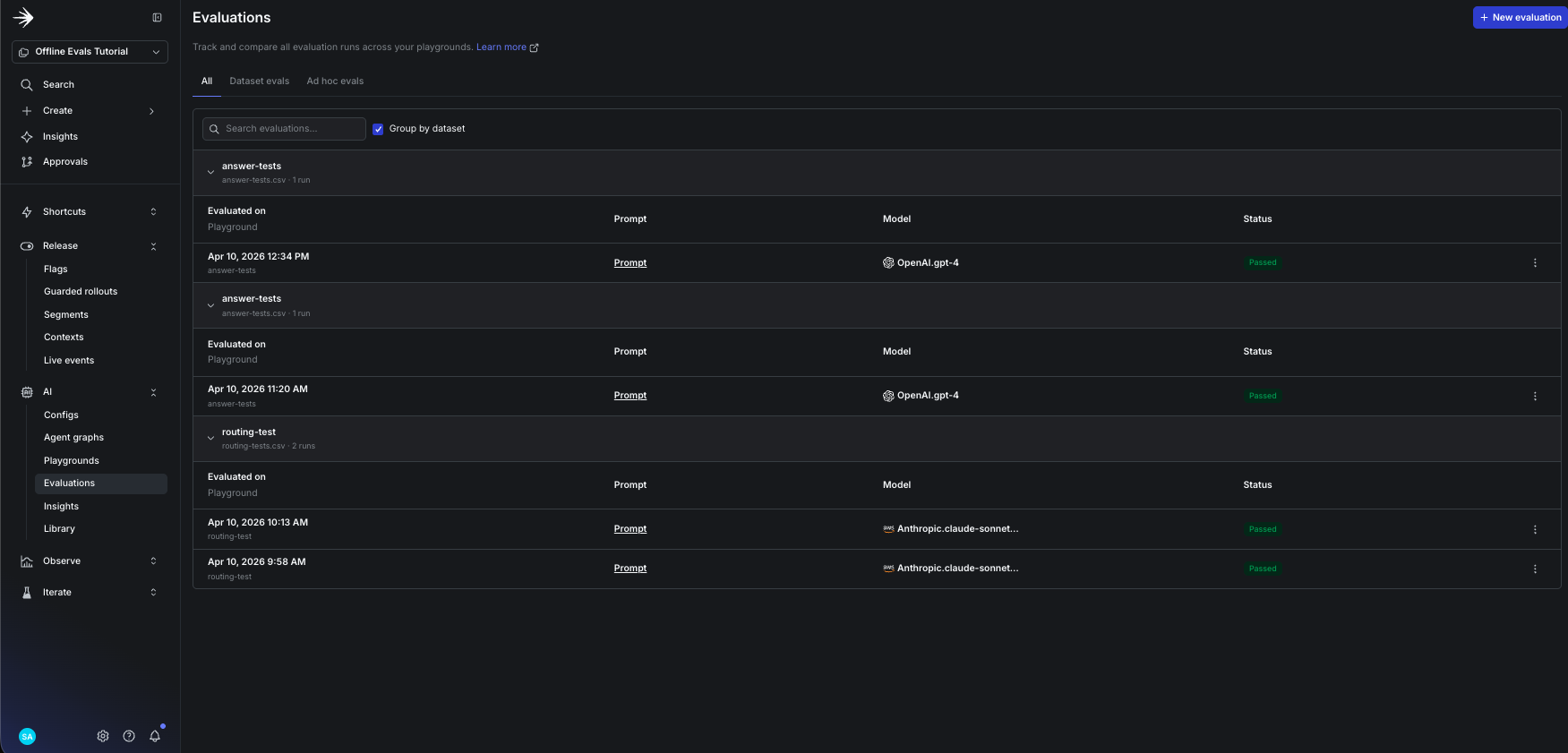This screenshot has height=753, width=1568.
Task: Go to Contexts page
Action: coord(64,338)
